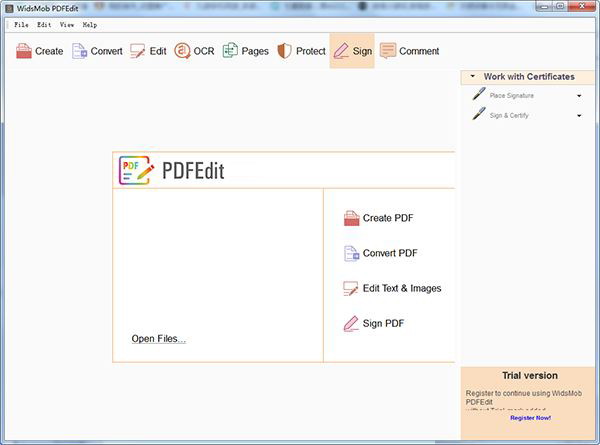Click the Sign pen icon in toolbar
This screenshot has height=445, width=600.
pos(341,51)
